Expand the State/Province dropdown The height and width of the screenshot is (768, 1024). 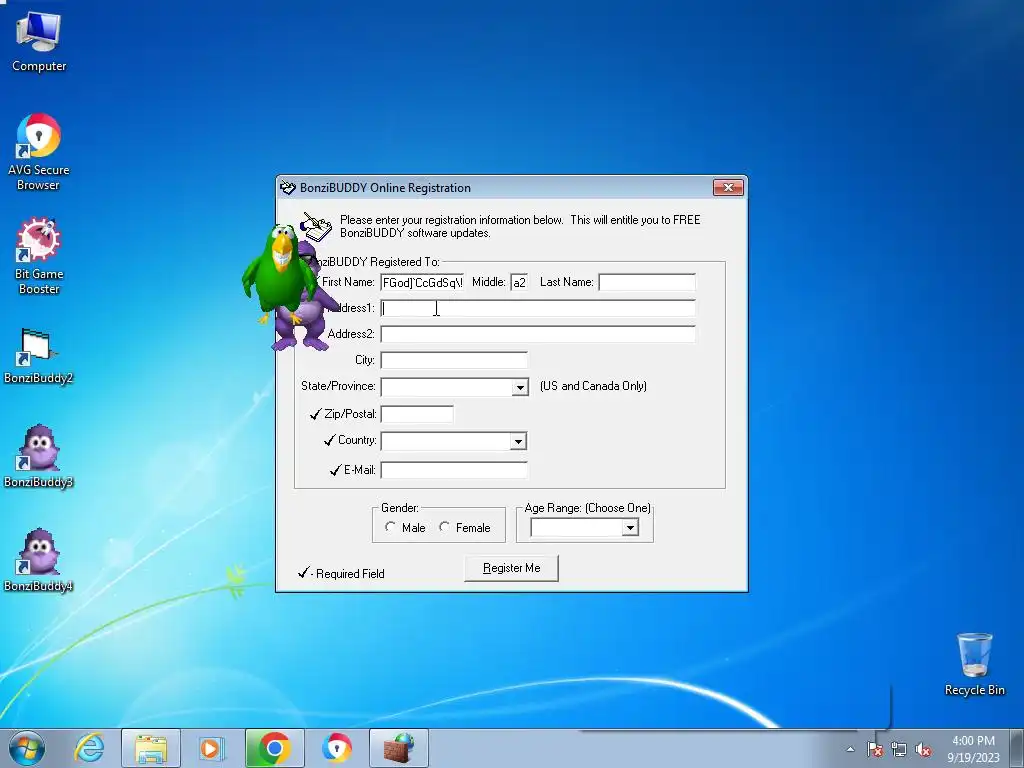point(520,387)
